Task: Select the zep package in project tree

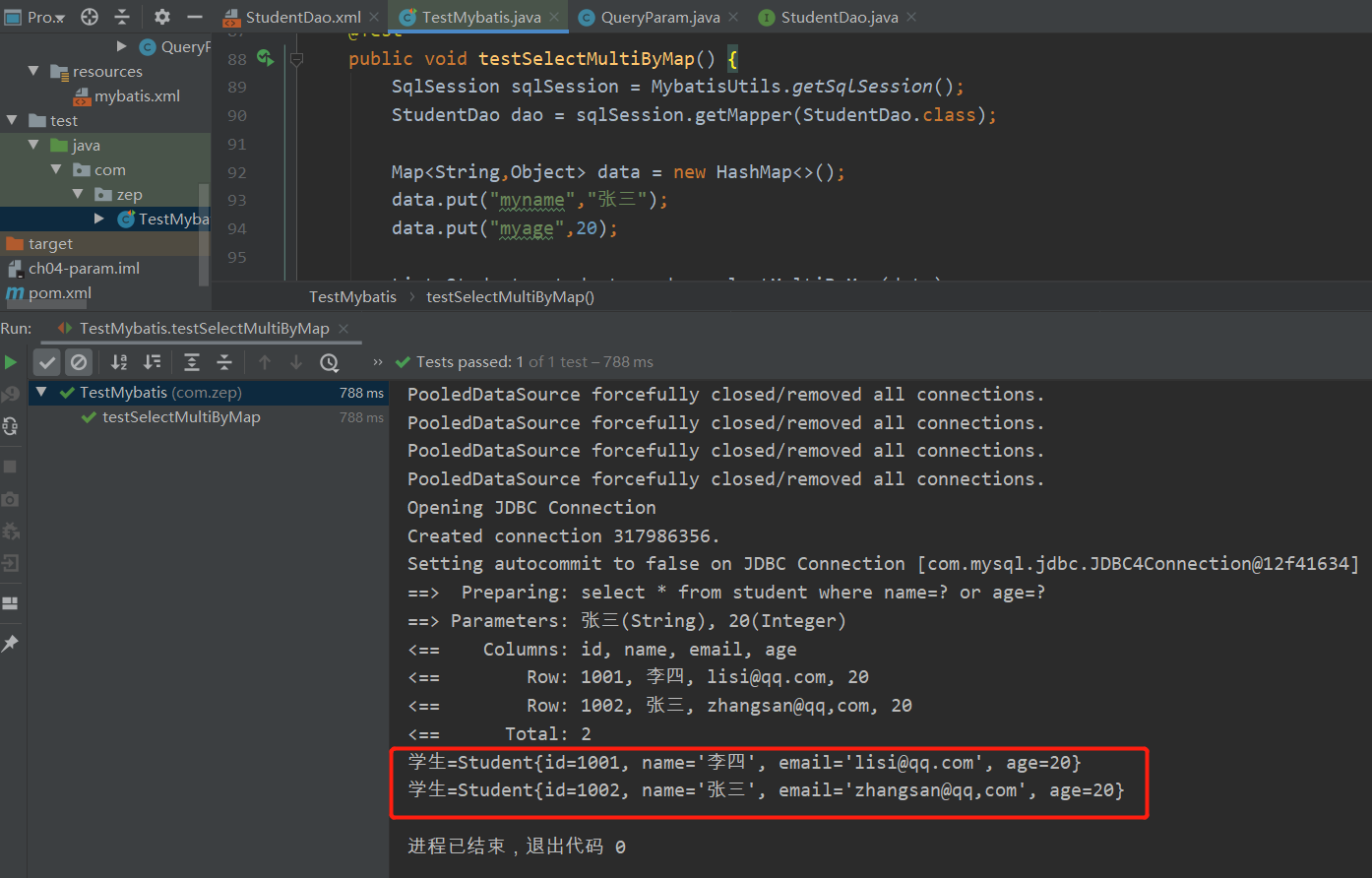Action: coord(118,194)
